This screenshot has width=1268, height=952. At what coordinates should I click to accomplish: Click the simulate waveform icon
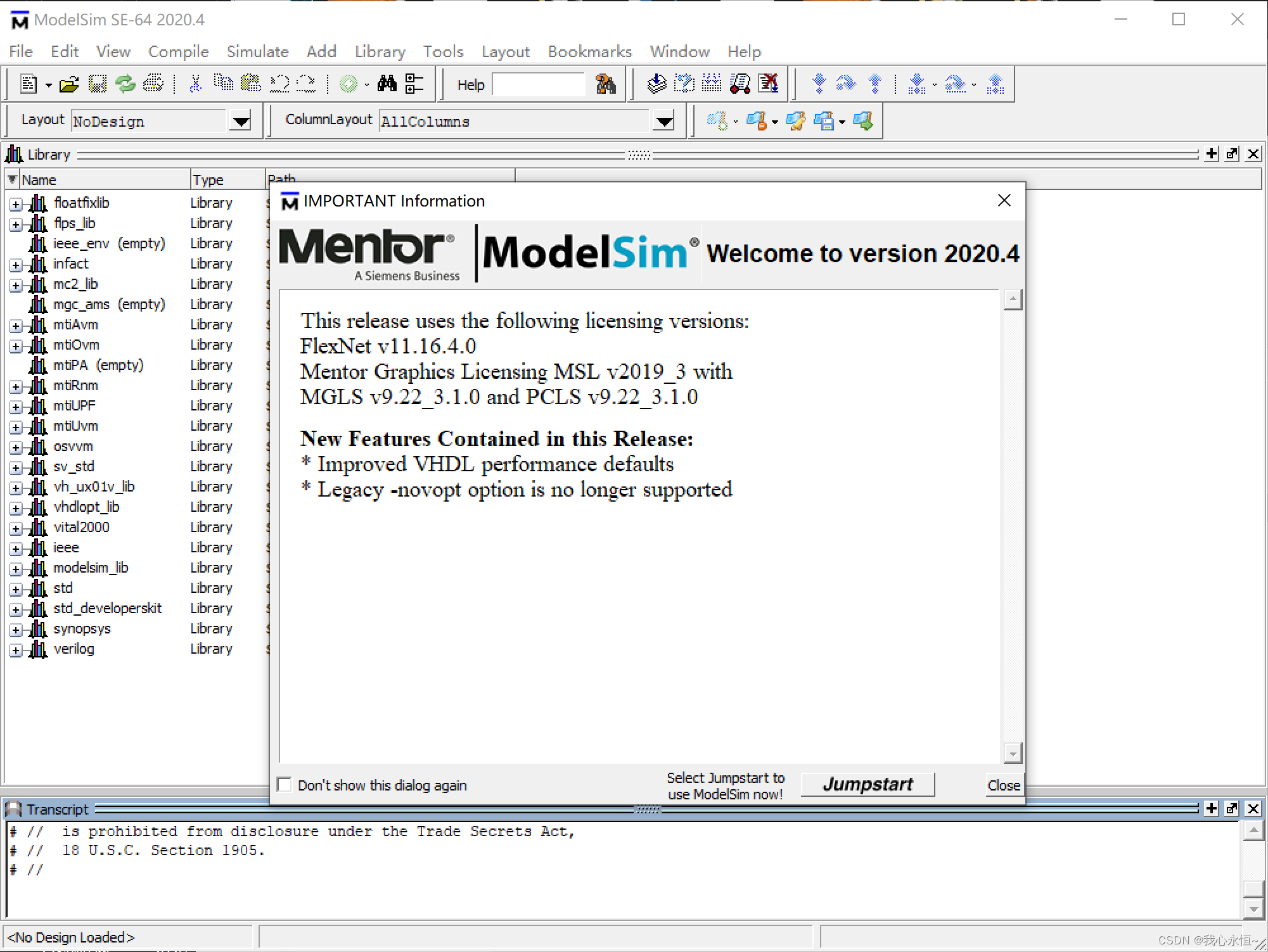tap(711, 83)
